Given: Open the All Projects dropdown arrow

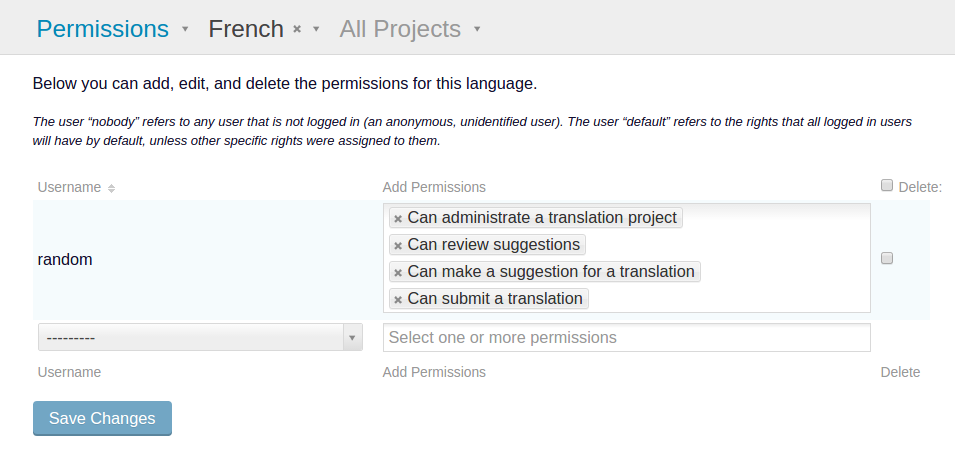Looking at the screenshot, I should click(477, 29).
